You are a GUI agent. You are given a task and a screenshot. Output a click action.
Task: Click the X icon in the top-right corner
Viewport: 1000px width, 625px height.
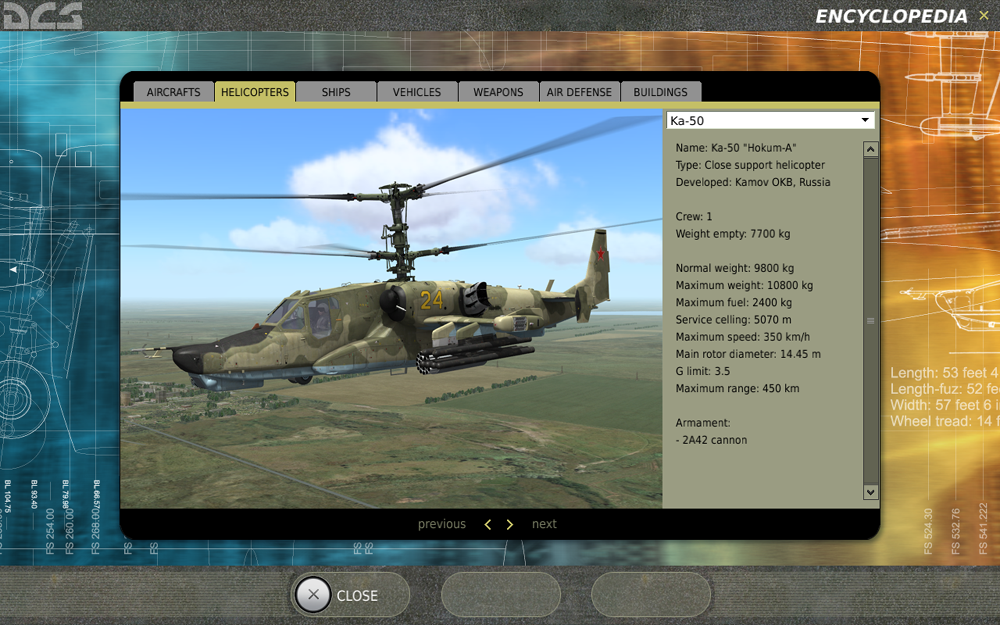(x=983, y=16)
